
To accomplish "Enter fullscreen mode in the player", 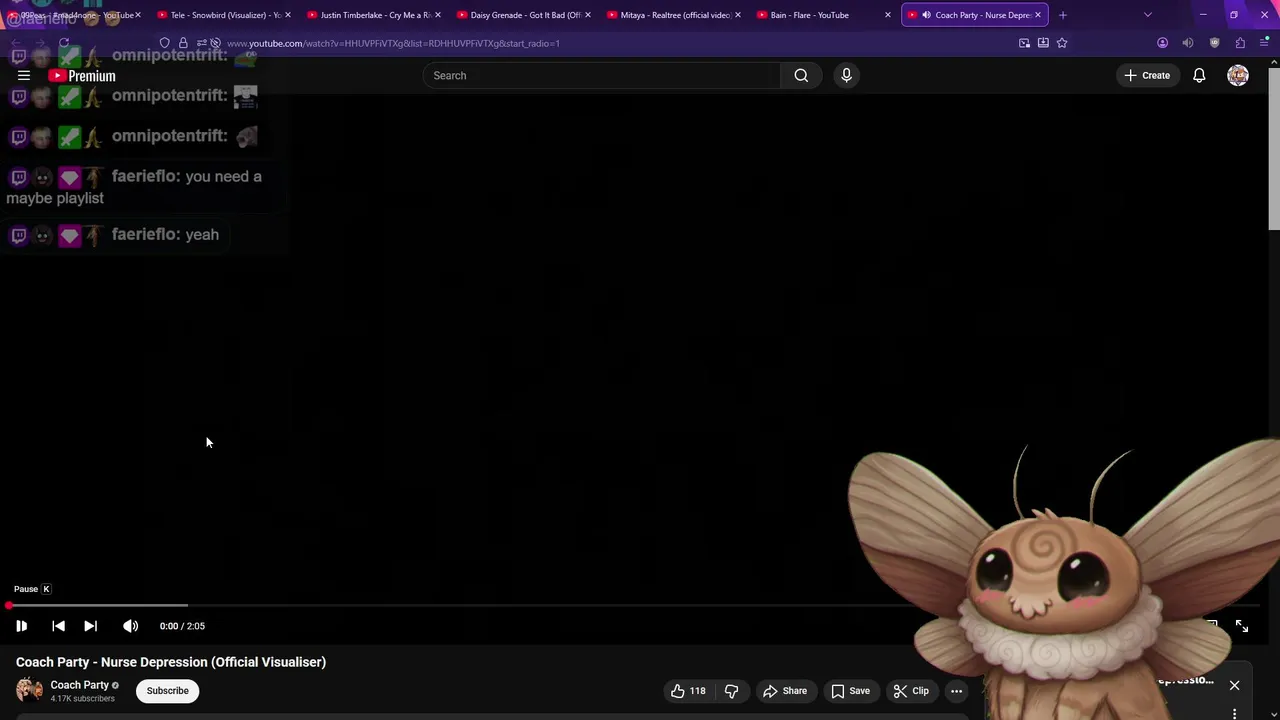I will click(x=1242, y=626).
